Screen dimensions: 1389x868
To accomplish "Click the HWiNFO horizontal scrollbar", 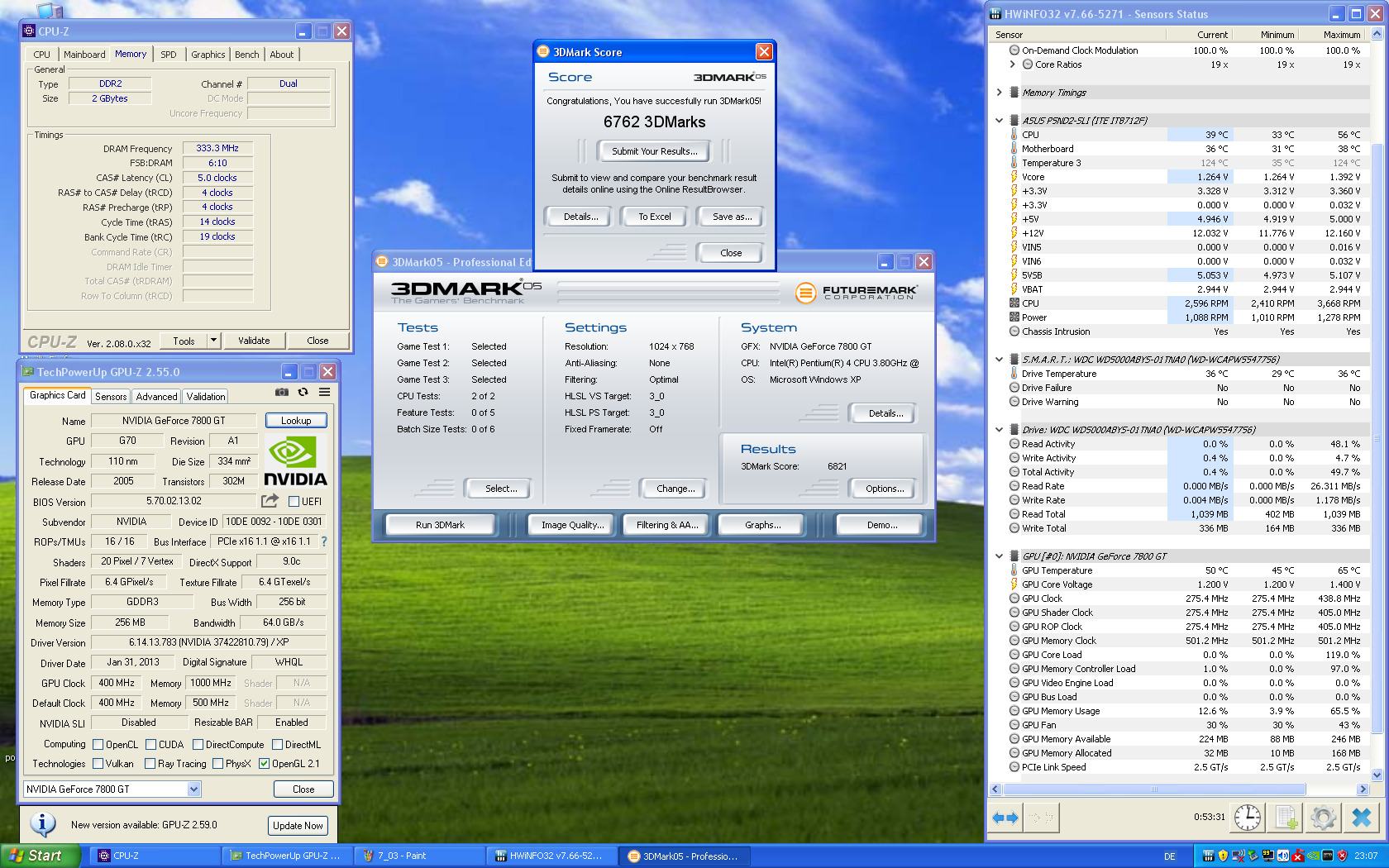I will pyautogui.click(x=1154, y=789).
